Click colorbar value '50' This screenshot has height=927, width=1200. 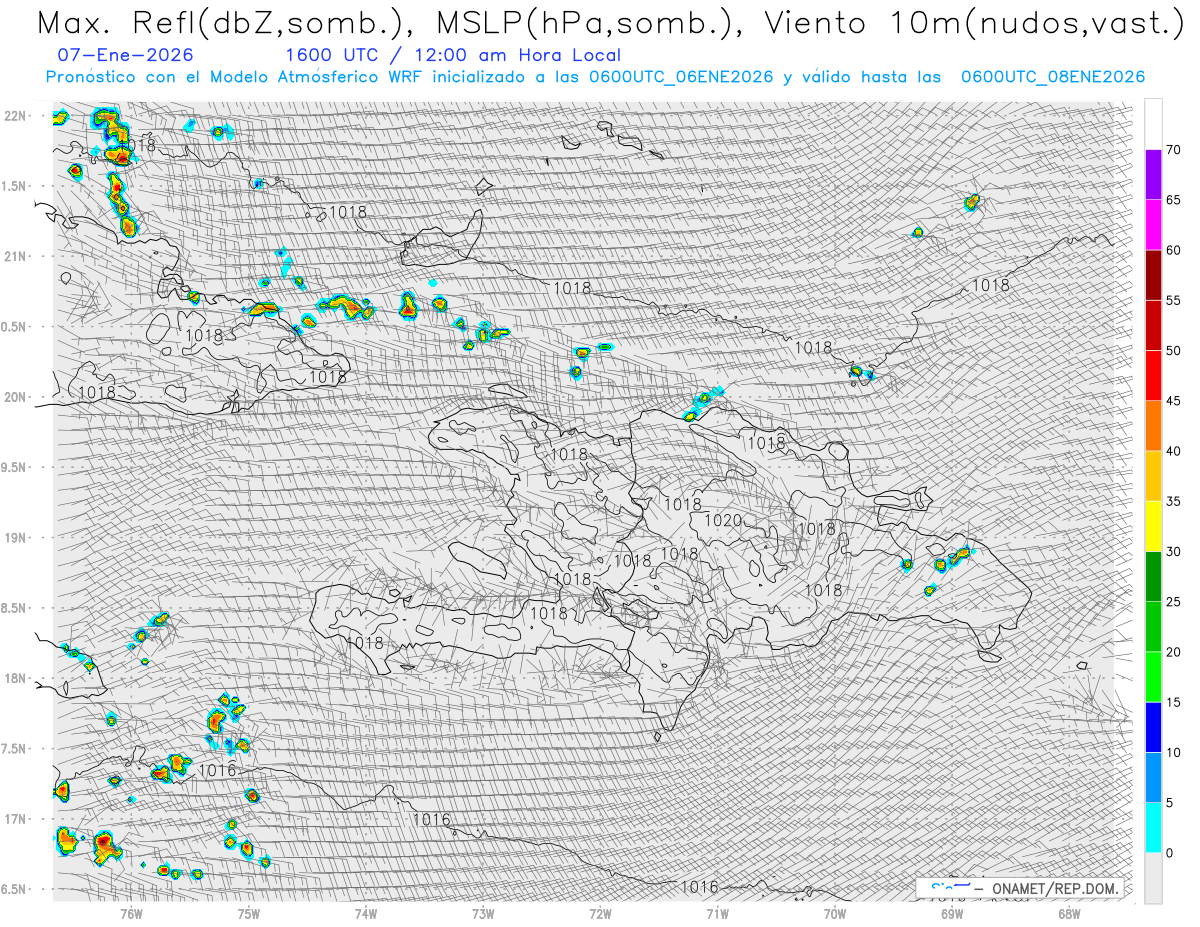point(1173,351)
